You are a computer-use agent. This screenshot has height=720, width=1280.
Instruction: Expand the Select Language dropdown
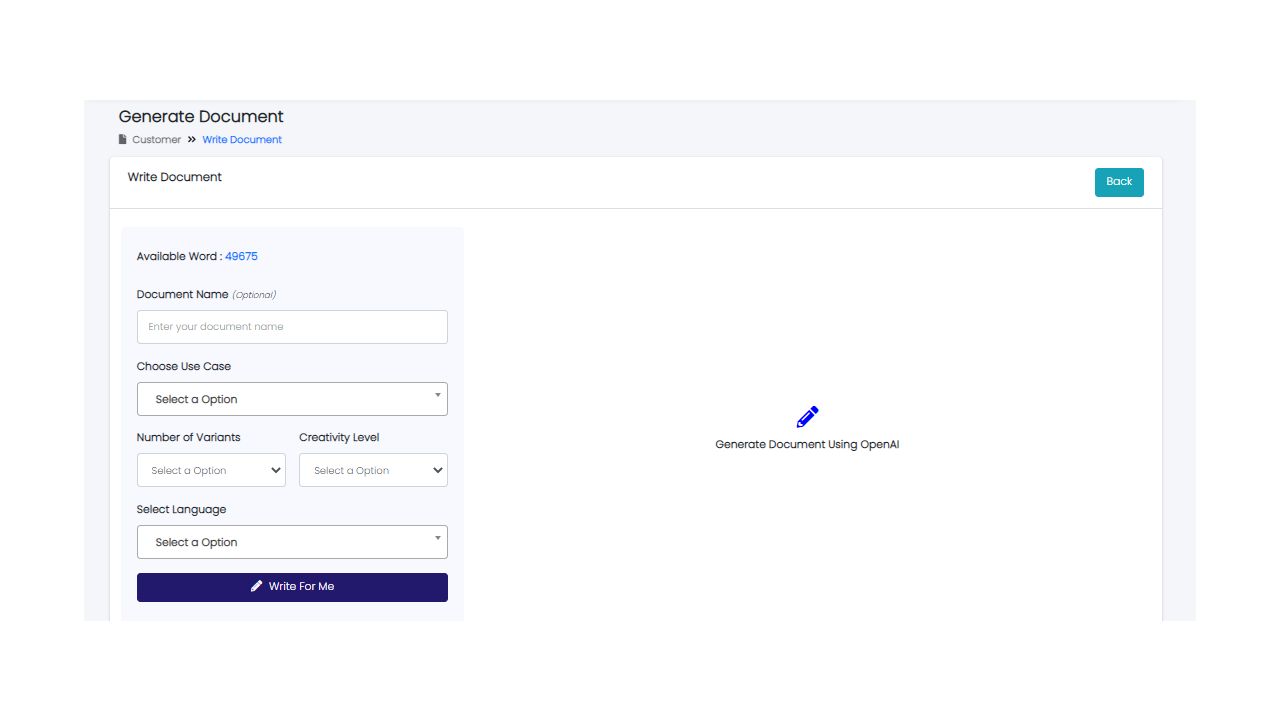coord(292,542)
